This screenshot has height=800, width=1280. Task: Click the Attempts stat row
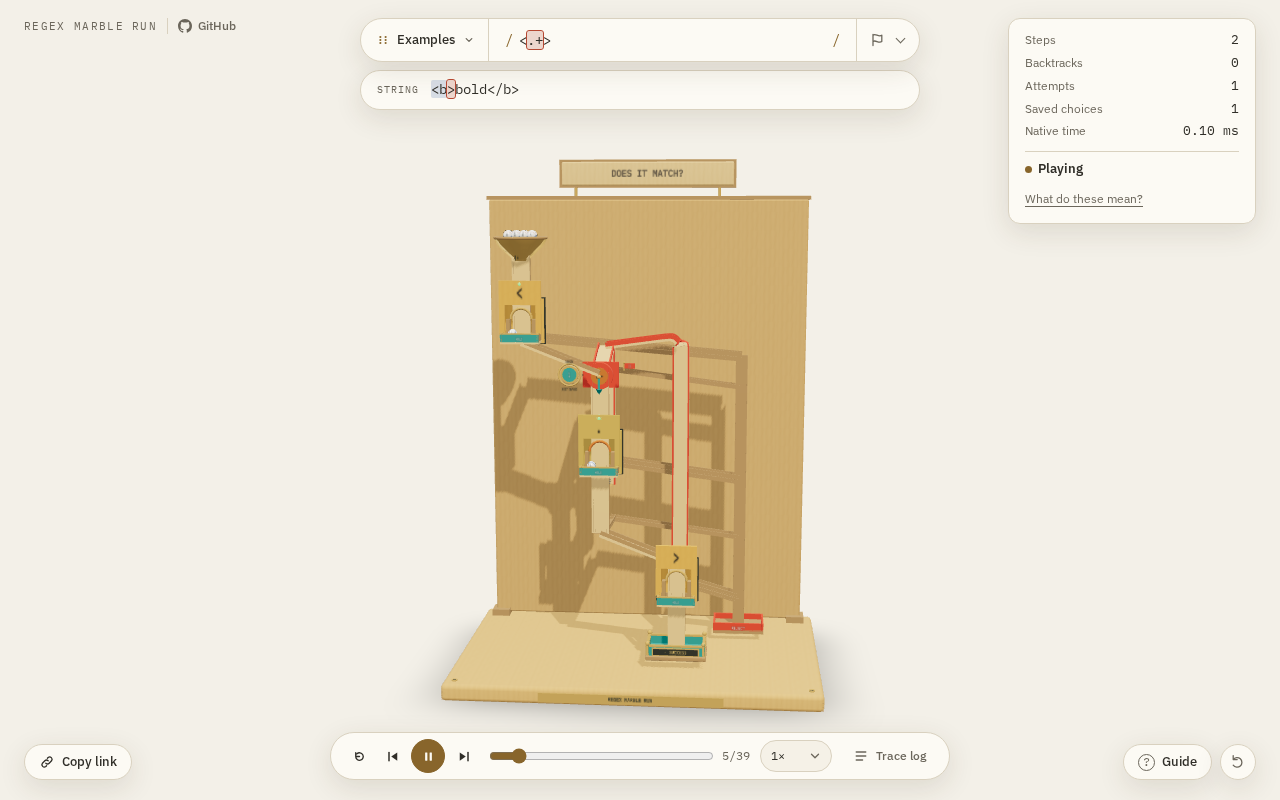coord(1132,86)
